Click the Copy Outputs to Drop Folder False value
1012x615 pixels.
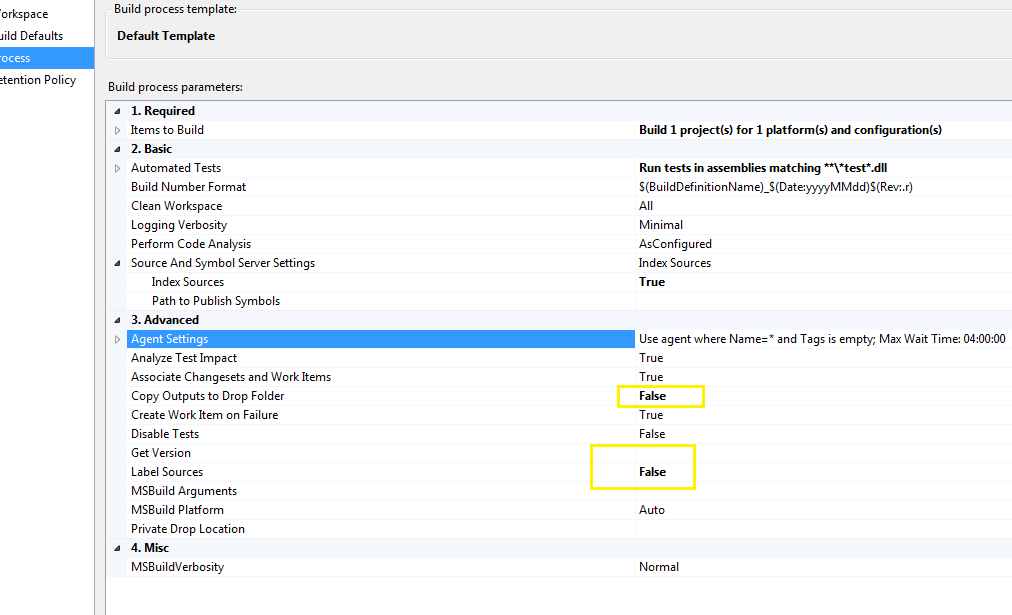point(653,396)
